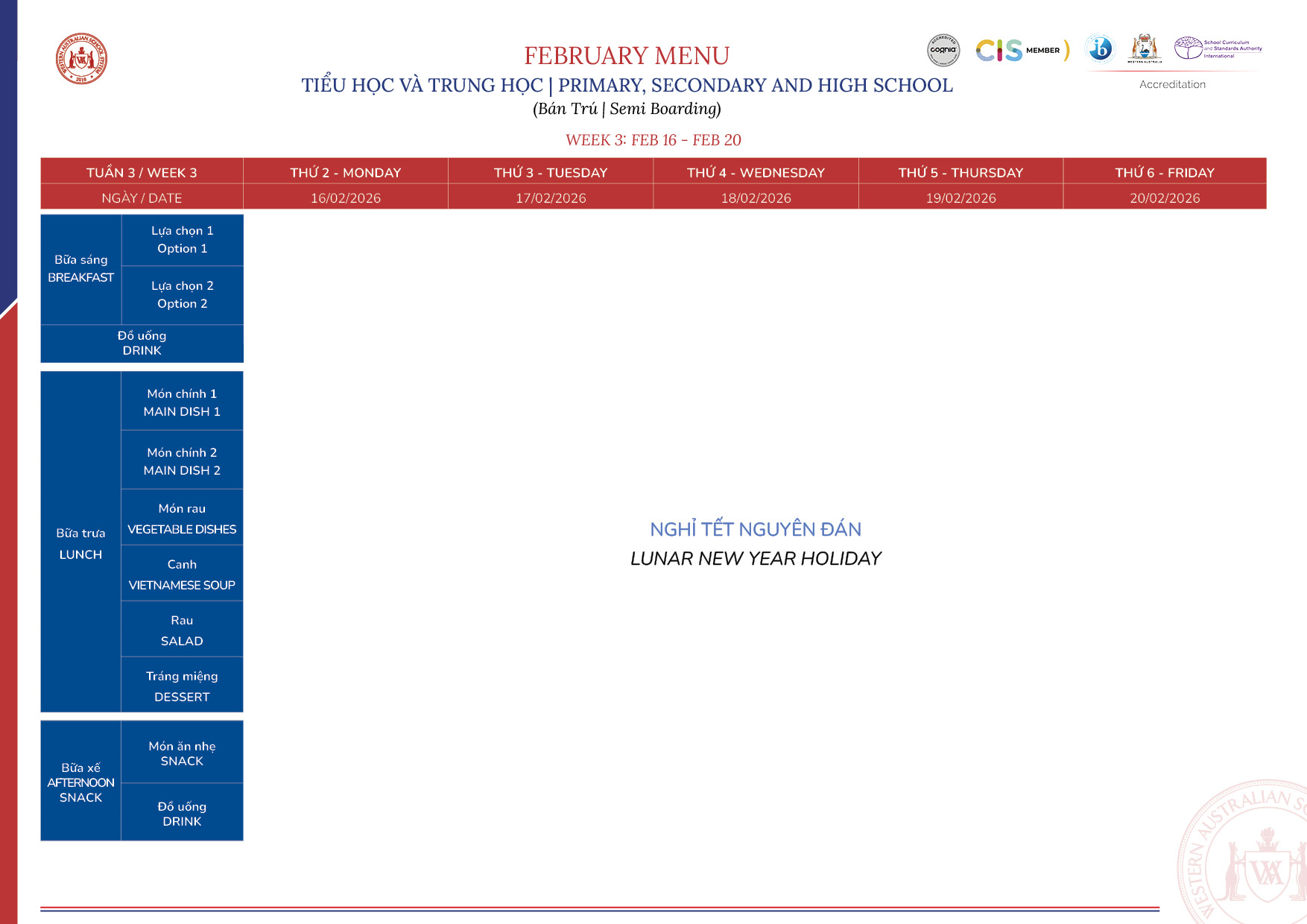The height and width of the screenshot is (924, 1307).
Task: Click the Tráng miệng DESSERT row label
Action: click(182, 686)
